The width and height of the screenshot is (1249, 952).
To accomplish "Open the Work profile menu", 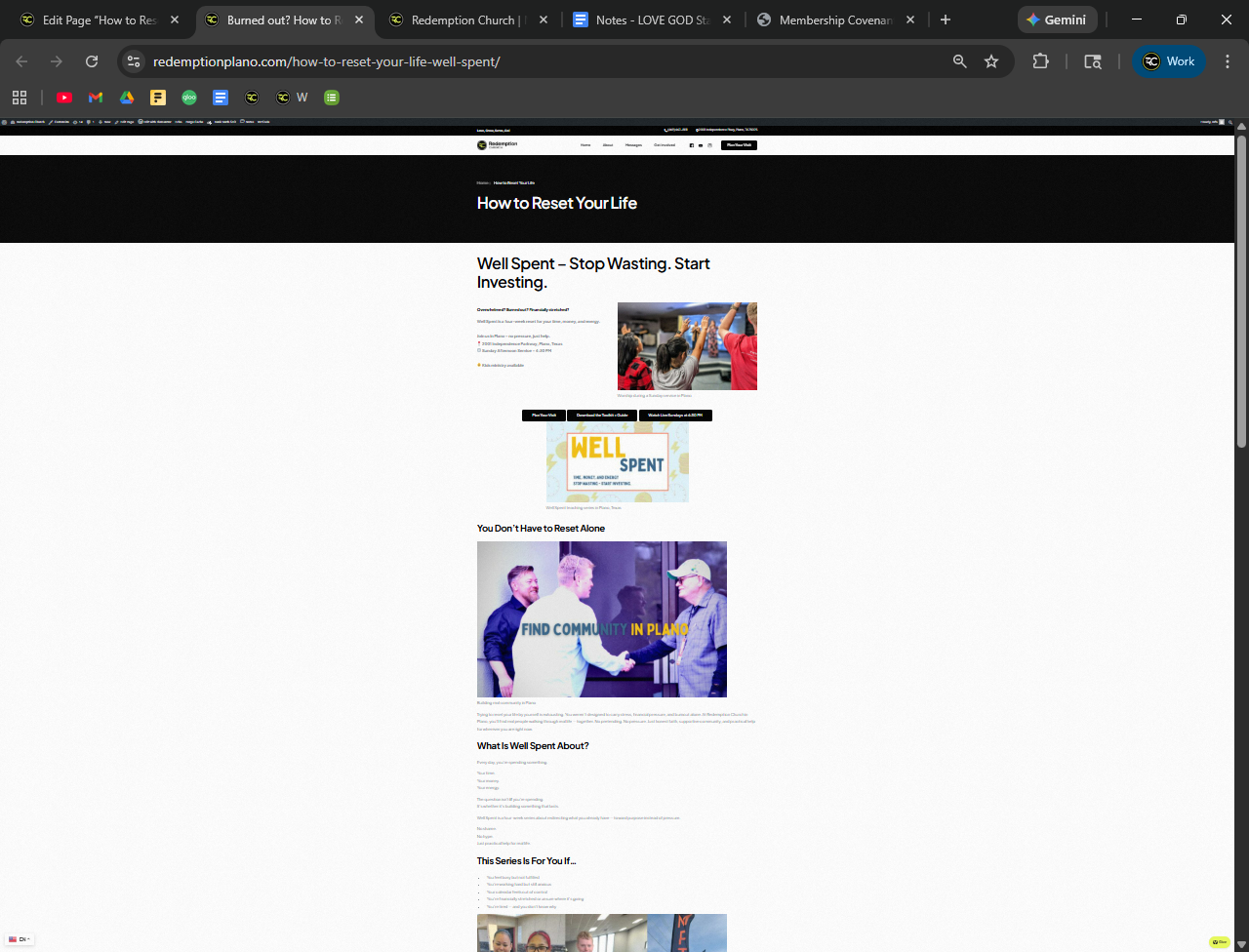I will [1169, 61].
